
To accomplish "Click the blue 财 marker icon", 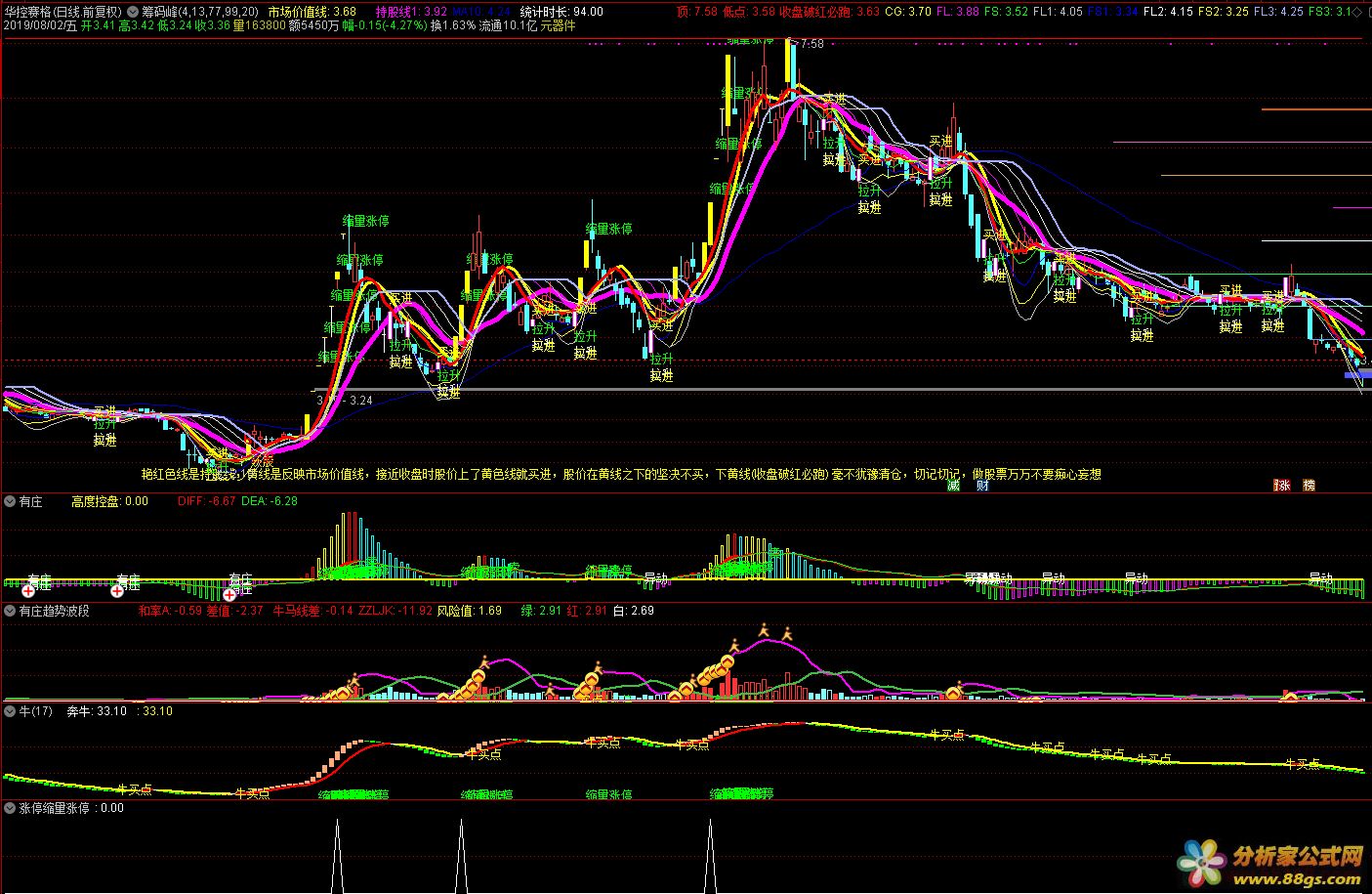I will (982, 485).
